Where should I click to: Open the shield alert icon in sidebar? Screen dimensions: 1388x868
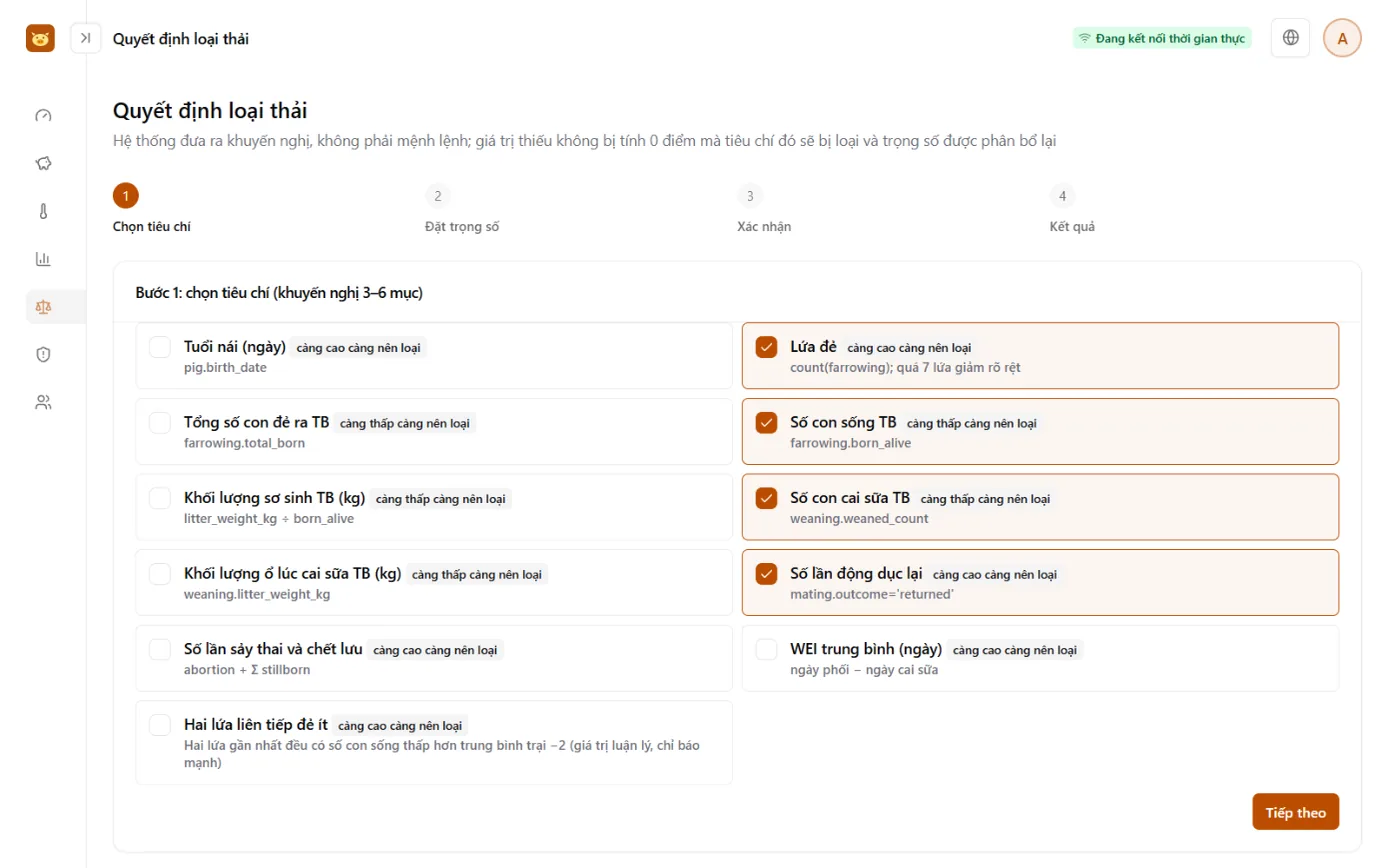coord(43,354)
